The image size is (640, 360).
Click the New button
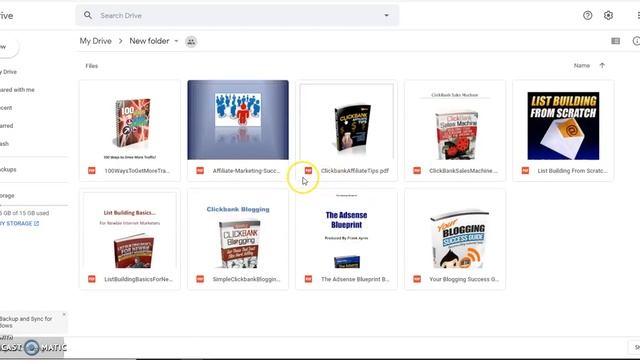coord(8,47)
